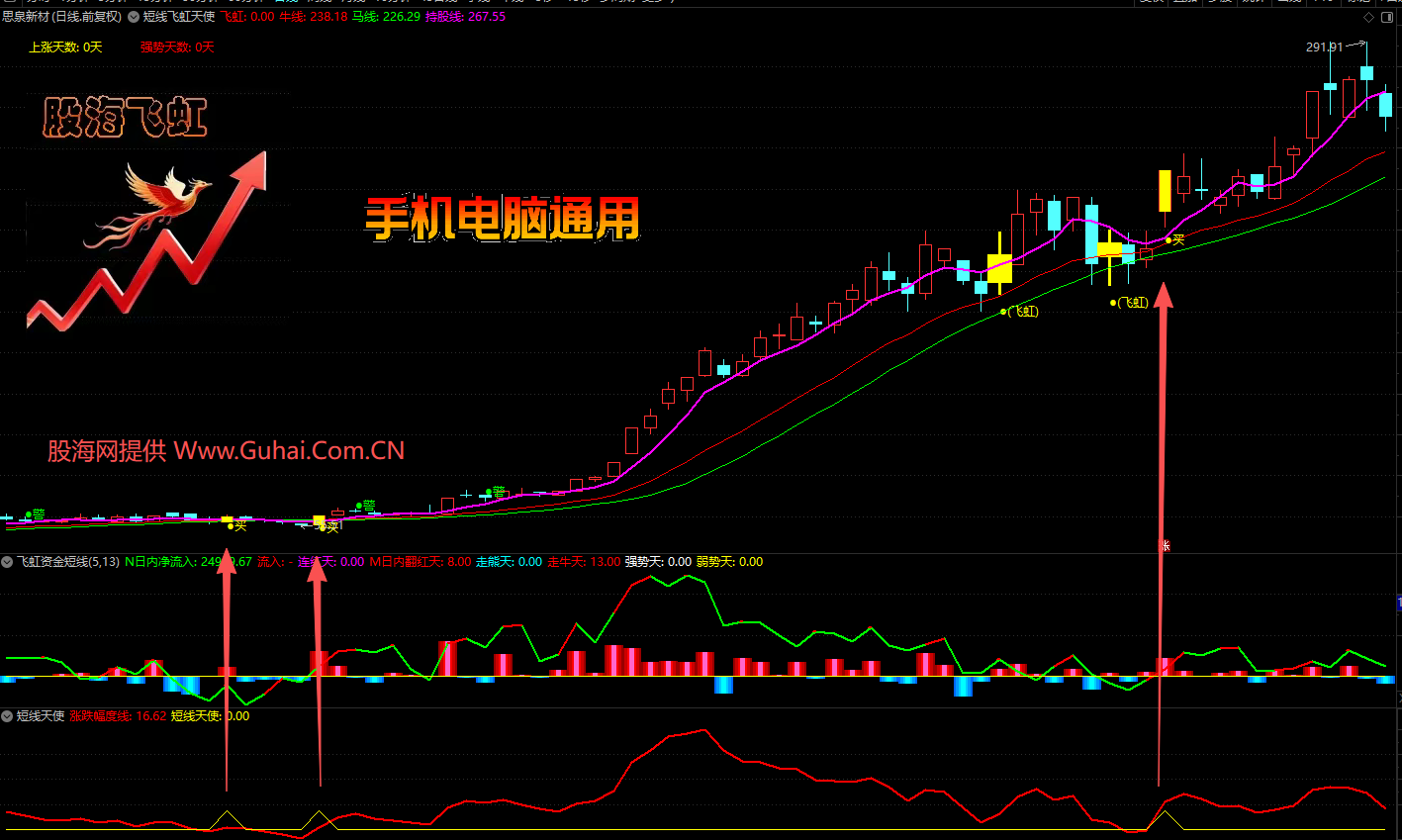Open the Www.Guhai.Com.CN website text

pyautogui.click(x=289, y=451)
